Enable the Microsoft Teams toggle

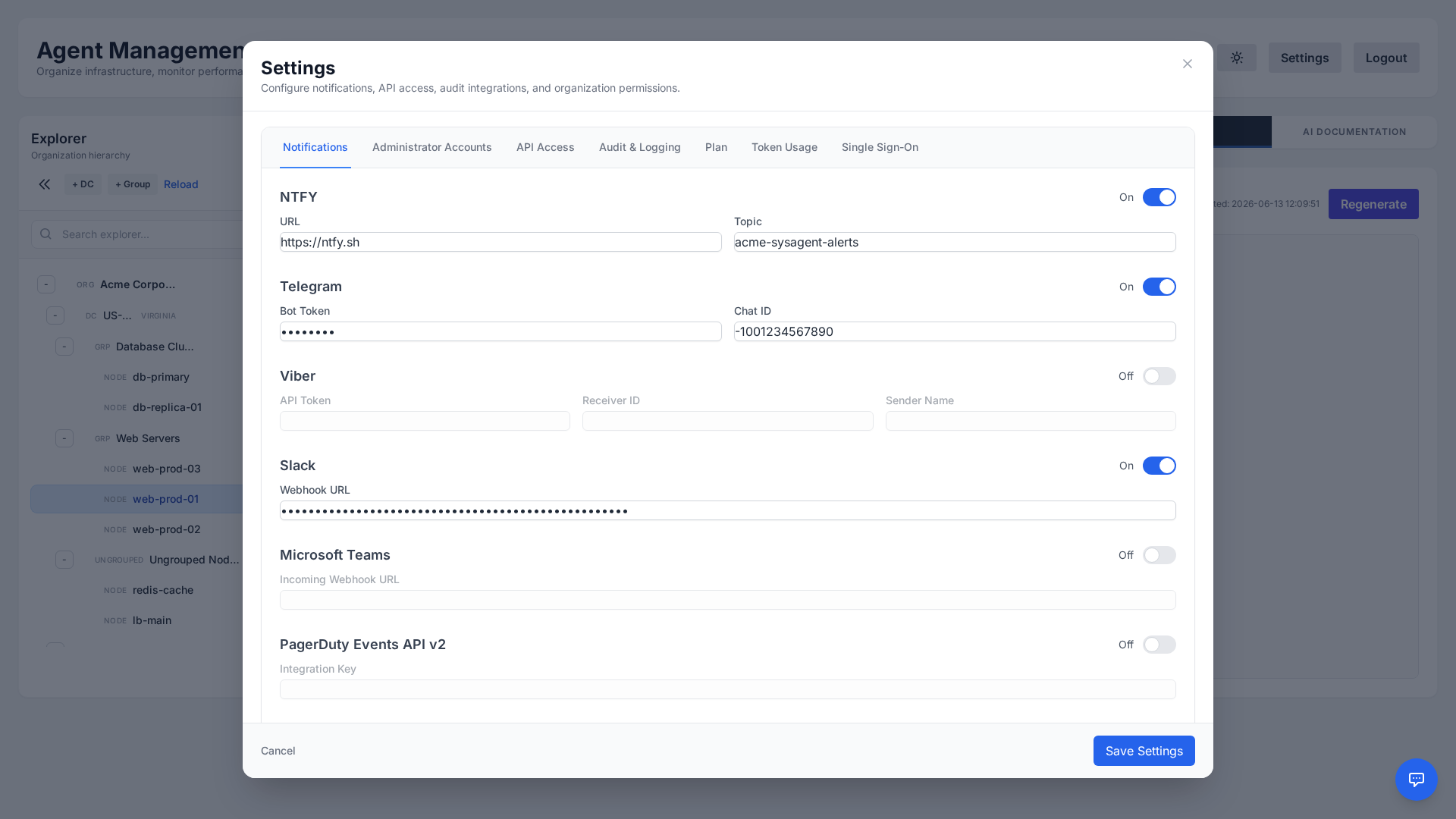(1159, 555)
